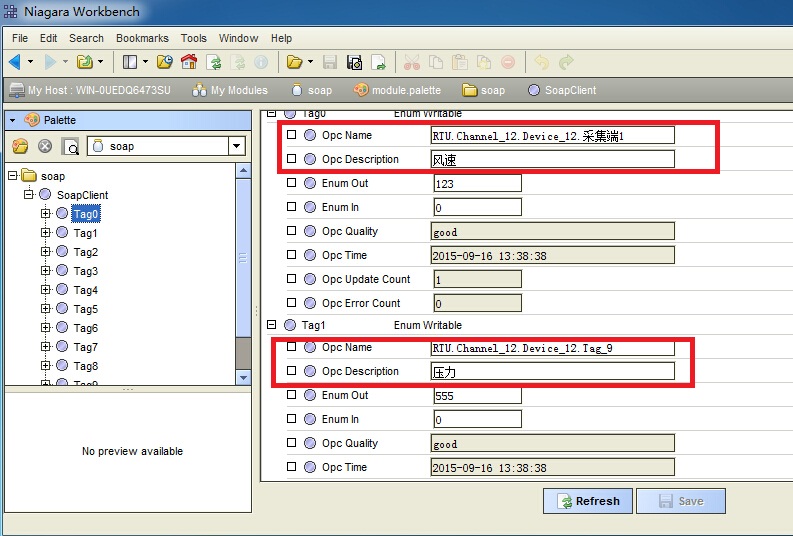
Task: Click the recent folder clock icon
Action: (165, 62)
